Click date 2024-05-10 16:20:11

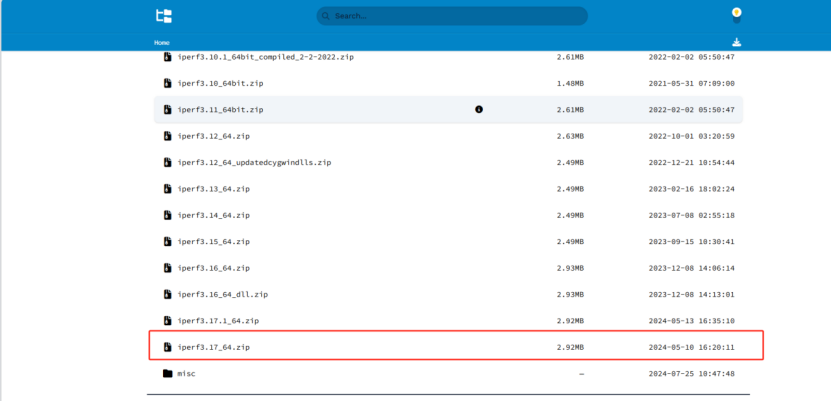(692, 347)
